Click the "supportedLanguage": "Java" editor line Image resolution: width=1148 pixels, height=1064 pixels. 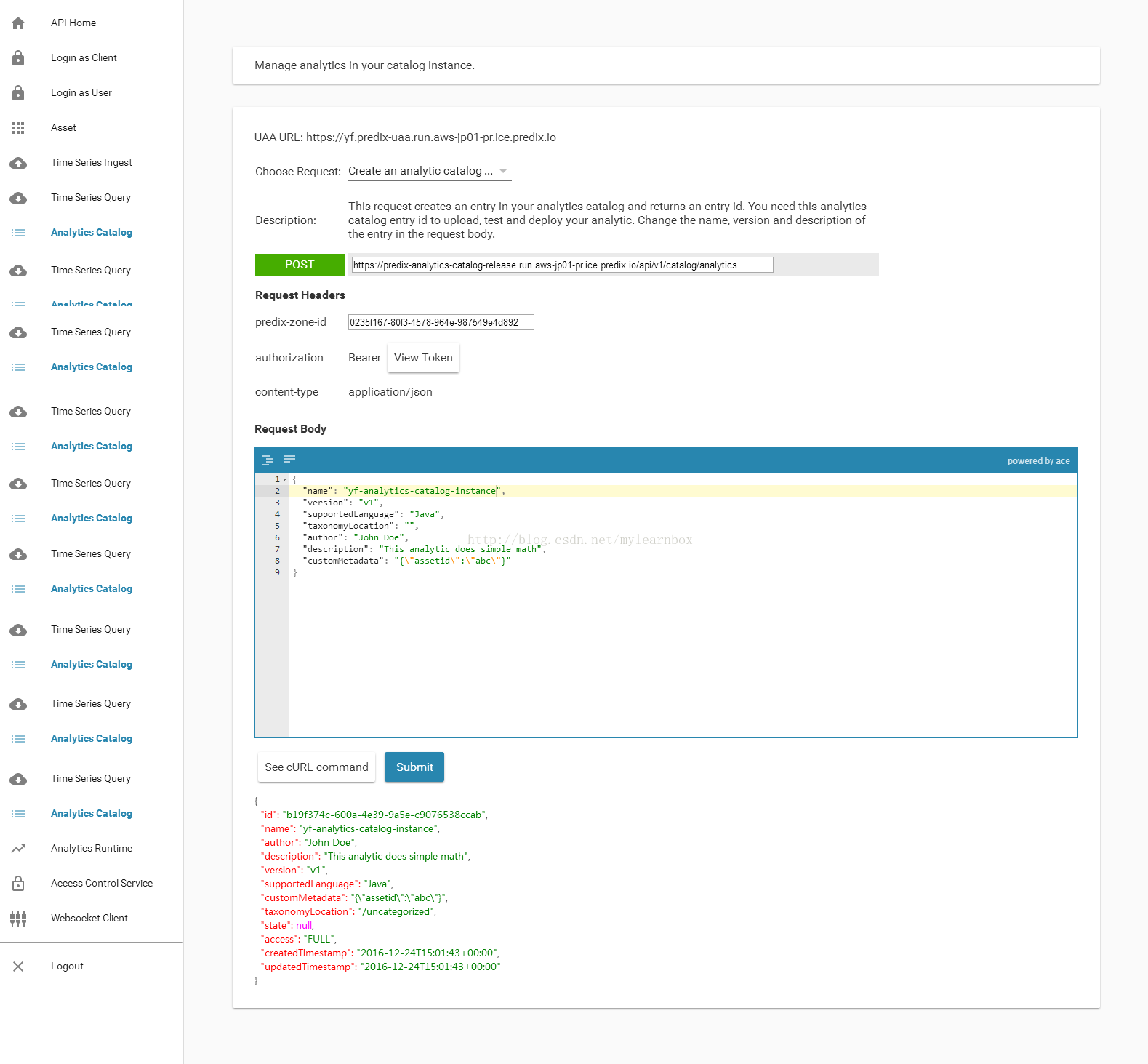(373, 514)
